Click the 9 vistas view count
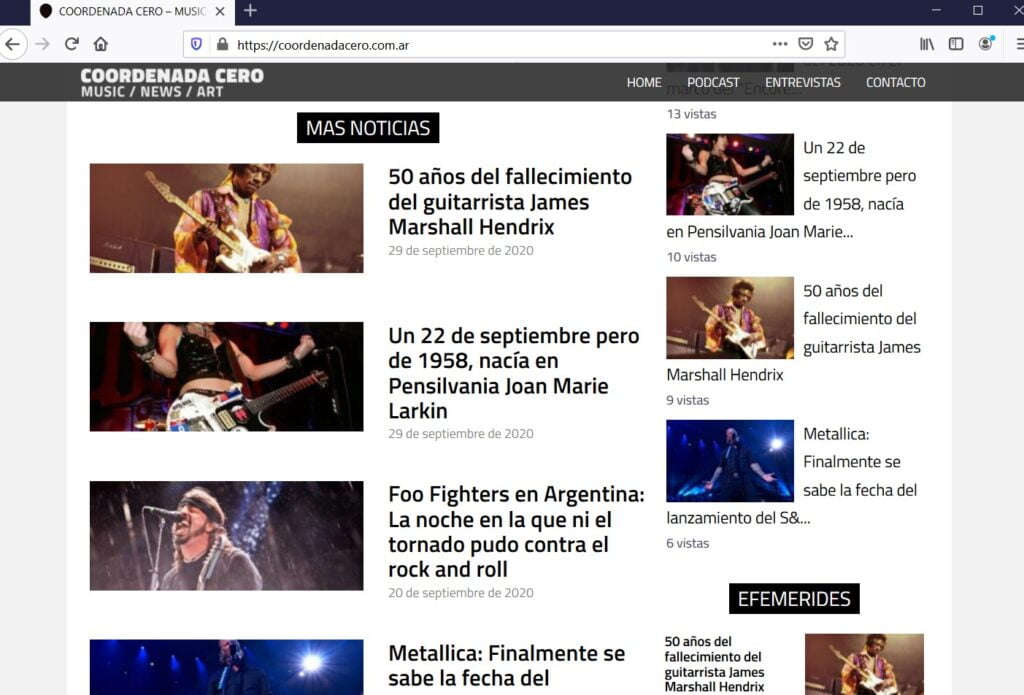 [687, 400]
